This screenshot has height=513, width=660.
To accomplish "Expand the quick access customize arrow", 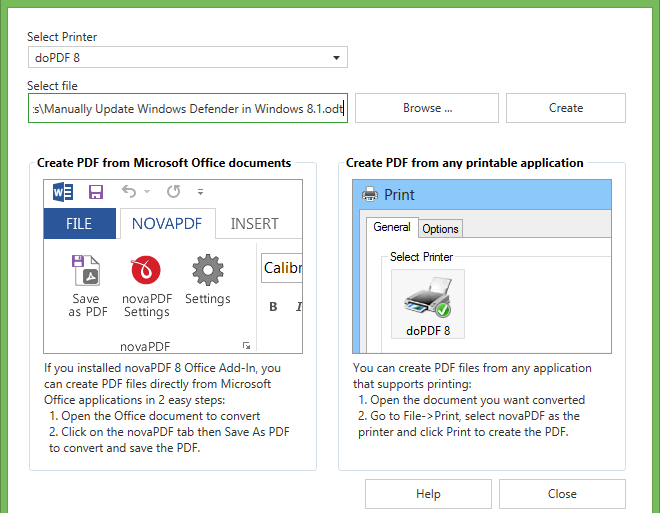I will pos(200,192).
